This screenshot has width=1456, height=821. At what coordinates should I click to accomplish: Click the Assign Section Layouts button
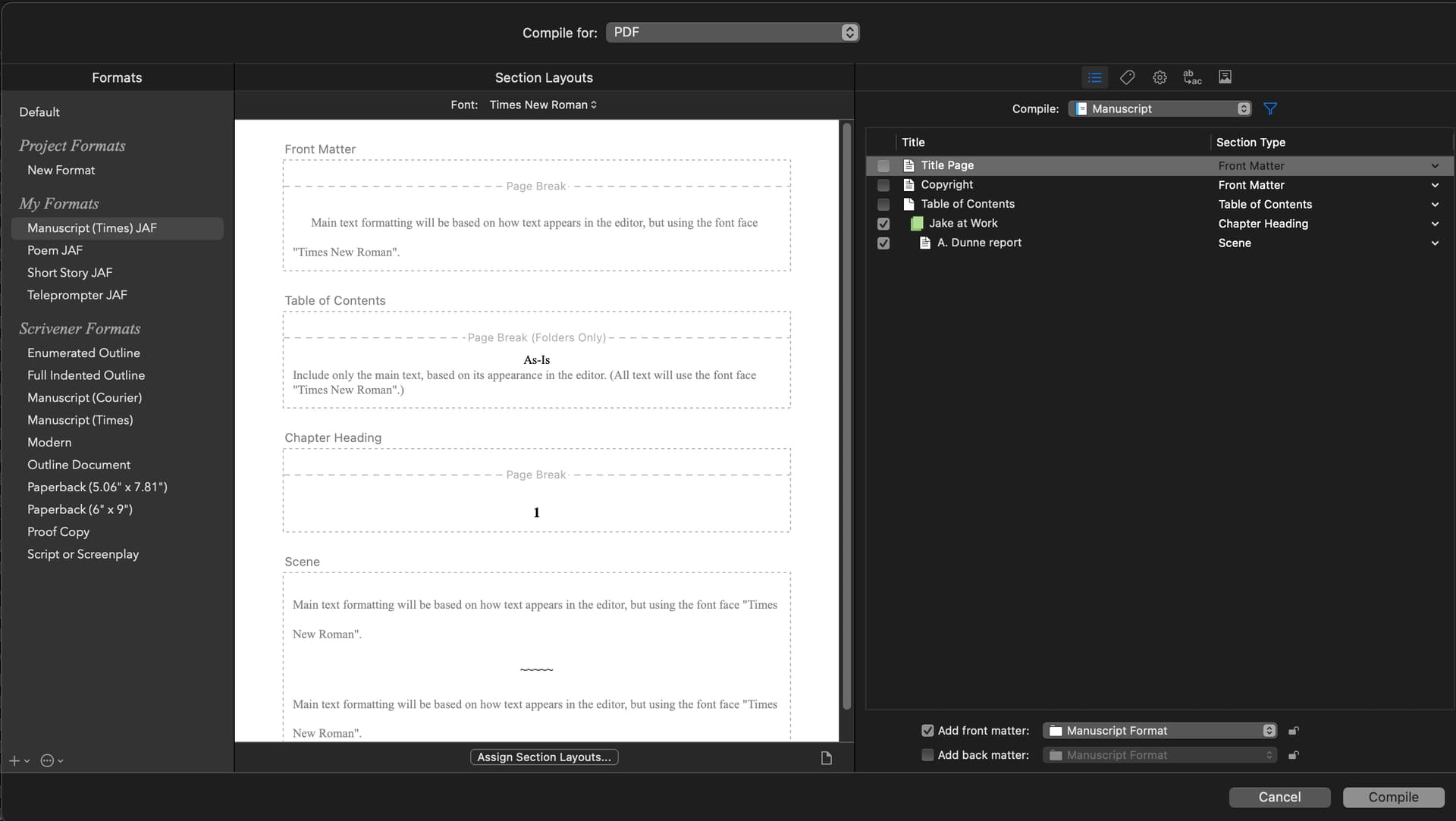[544, 757]
